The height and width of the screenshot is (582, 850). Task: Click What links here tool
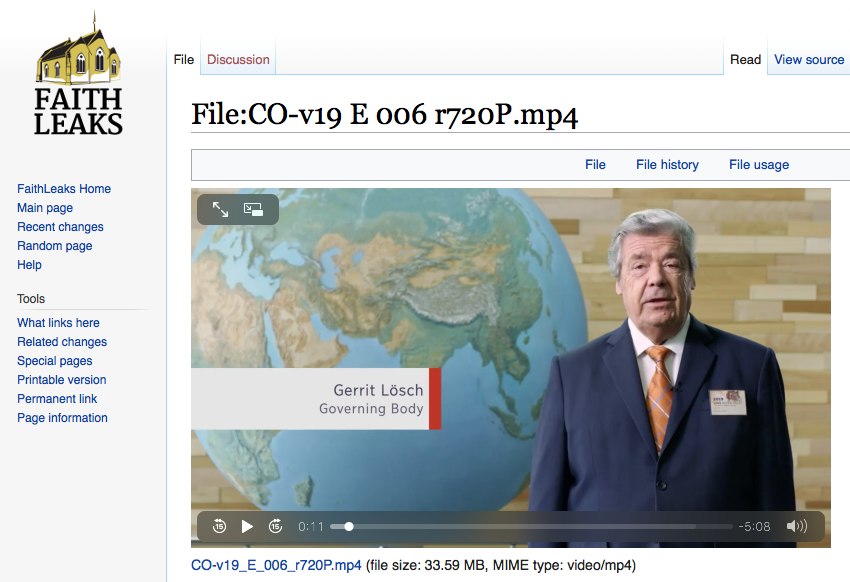pos(58,323)
